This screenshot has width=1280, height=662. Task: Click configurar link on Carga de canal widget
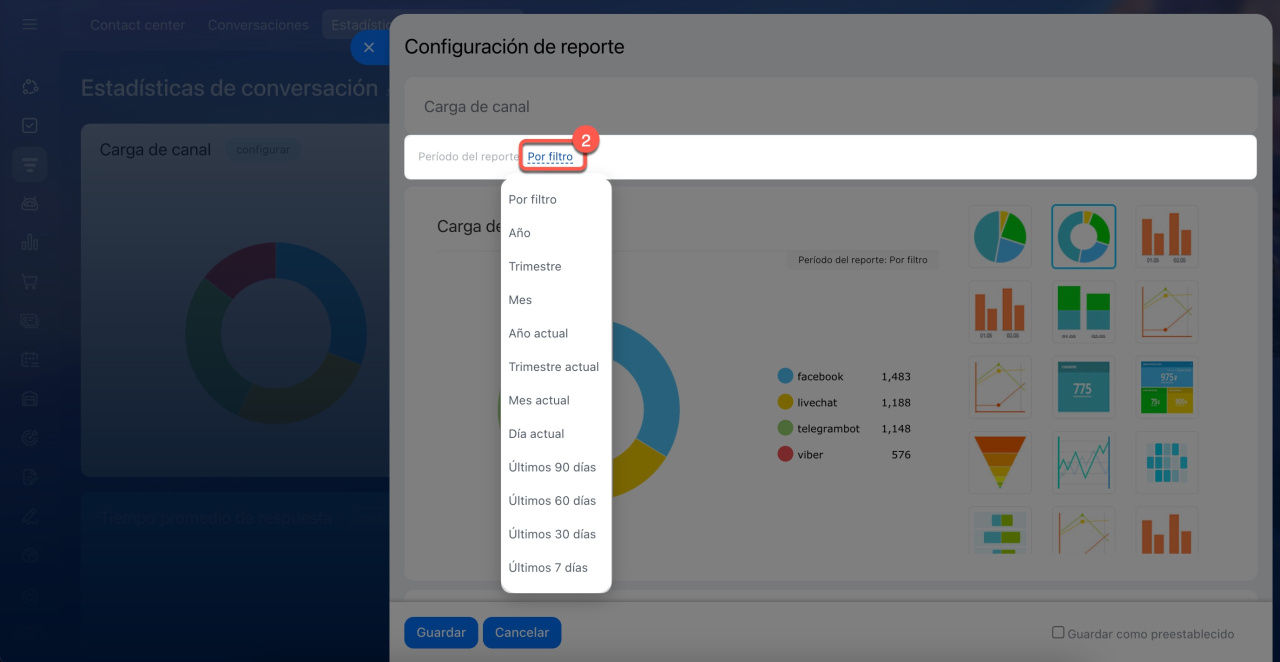point(262,150)
